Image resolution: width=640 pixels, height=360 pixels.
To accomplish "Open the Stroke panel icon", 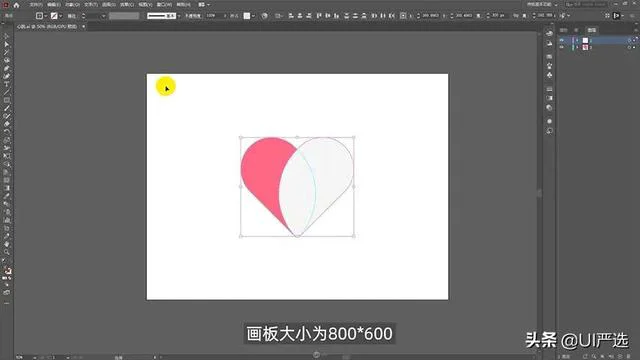I will [x=549, y=89].
